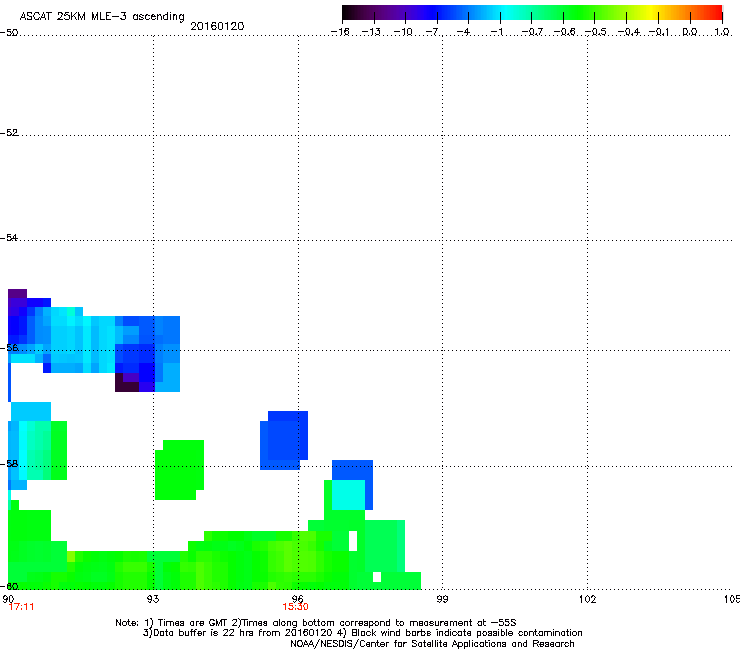Click the colorbar label -4
The height and width of the screenshot is (650, 740).
point(463,32)
